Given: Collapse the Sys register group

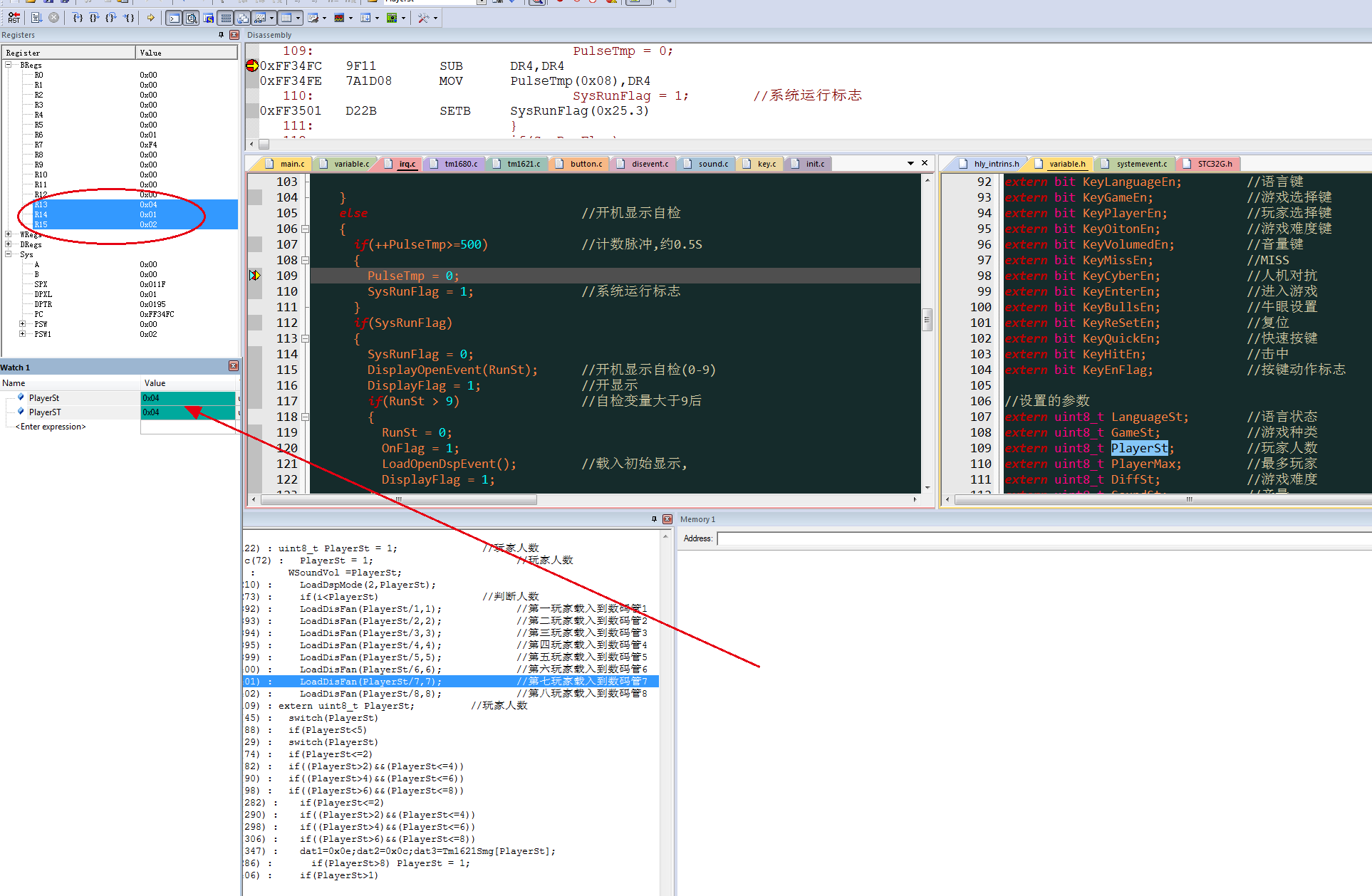Looking at the screenshot, I should tap(9, 254).
